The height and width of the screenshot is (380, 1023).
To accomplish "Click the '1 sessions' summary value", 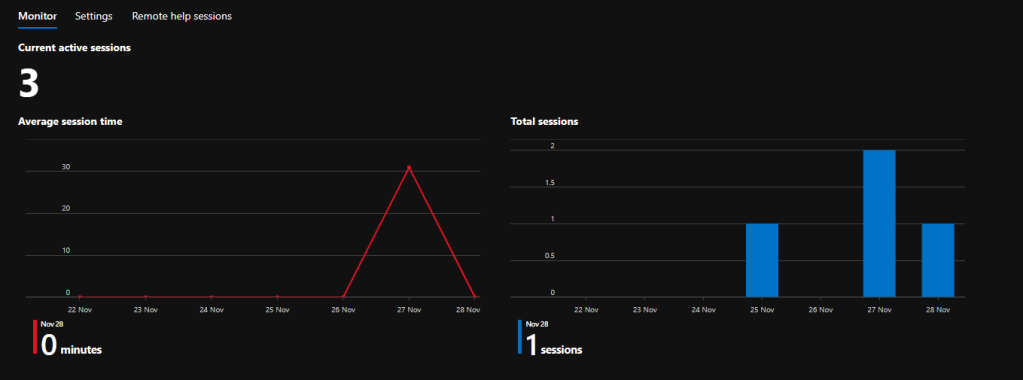I will point(554,344).
